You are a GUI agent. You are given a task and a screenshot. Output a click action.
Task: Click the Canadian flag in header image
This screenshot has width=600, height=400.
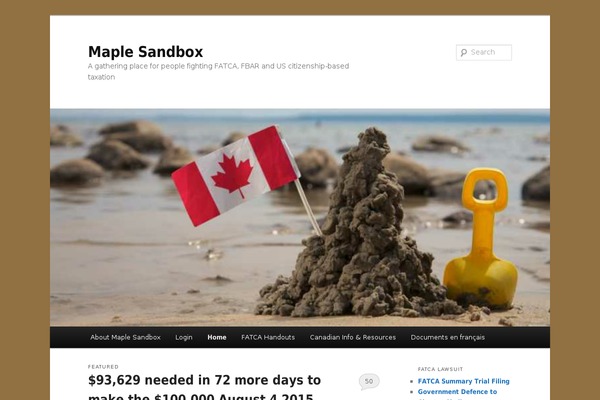235,175
